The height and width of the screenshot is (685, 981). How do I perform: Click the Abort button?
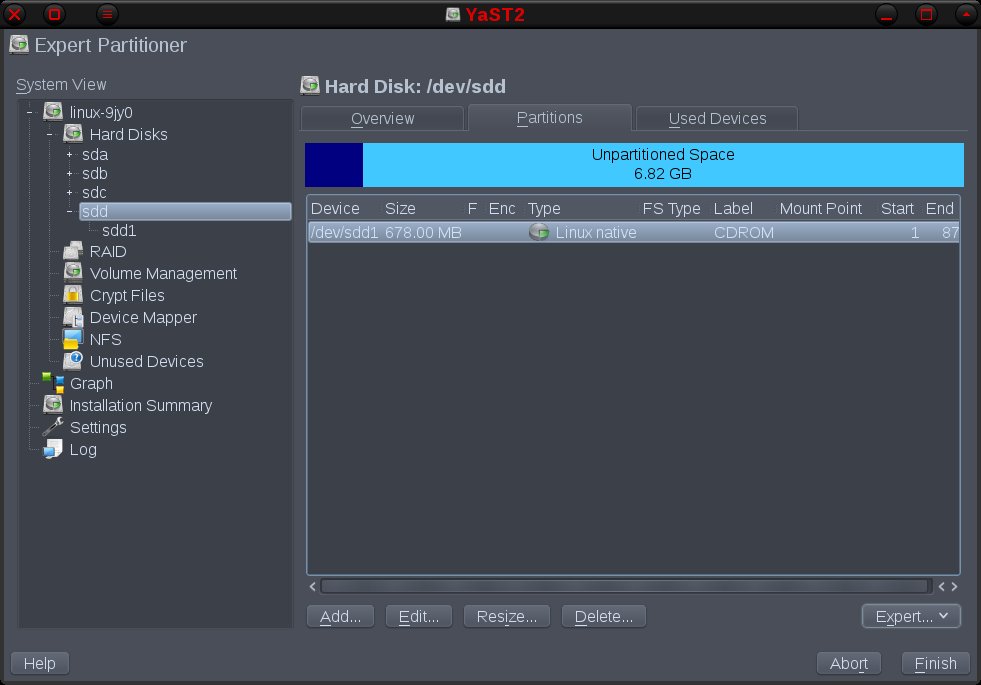point(848,663)
